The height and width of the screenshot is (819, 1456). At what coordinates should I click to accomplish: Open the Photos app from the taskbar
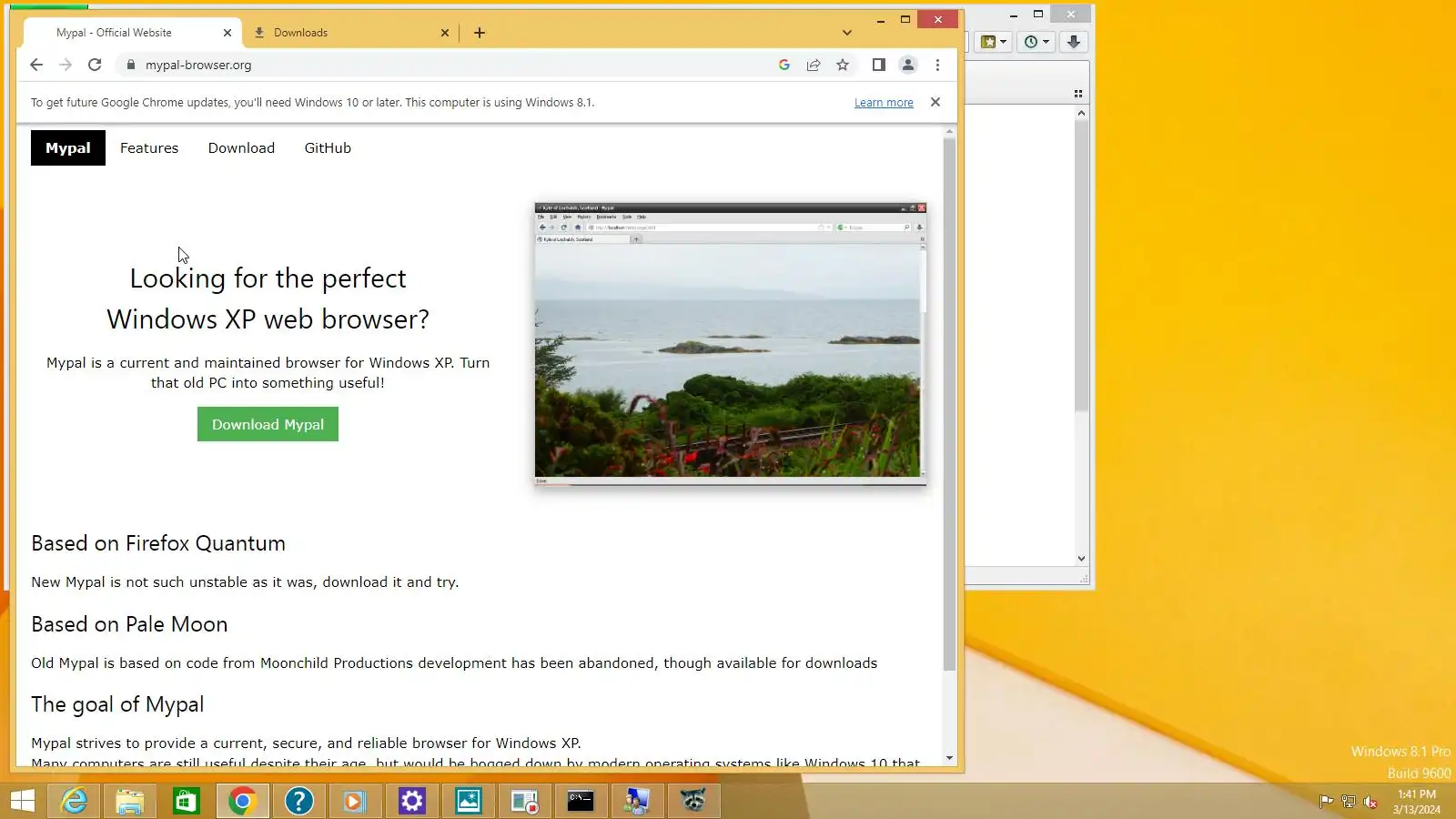(468, 801)
